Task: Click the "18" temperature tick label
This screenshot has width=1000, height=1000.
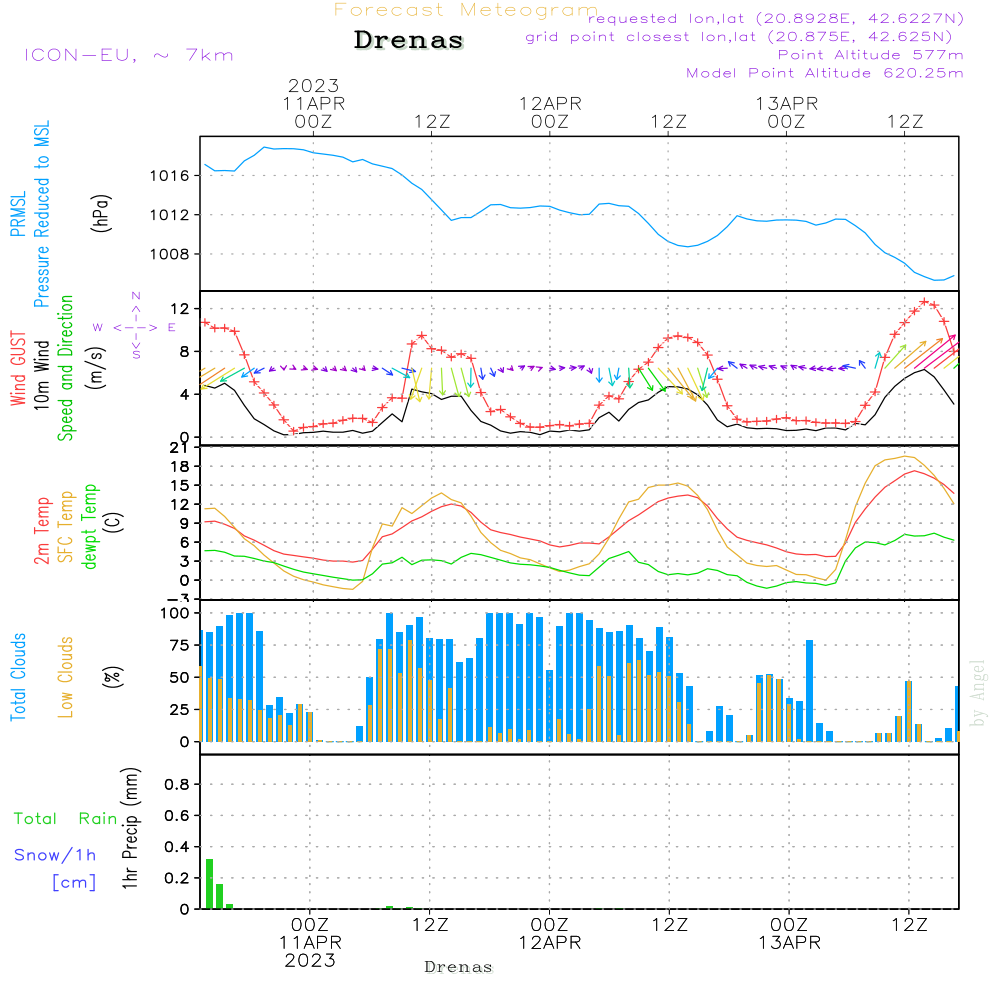Action: click(x=180, y=467)
